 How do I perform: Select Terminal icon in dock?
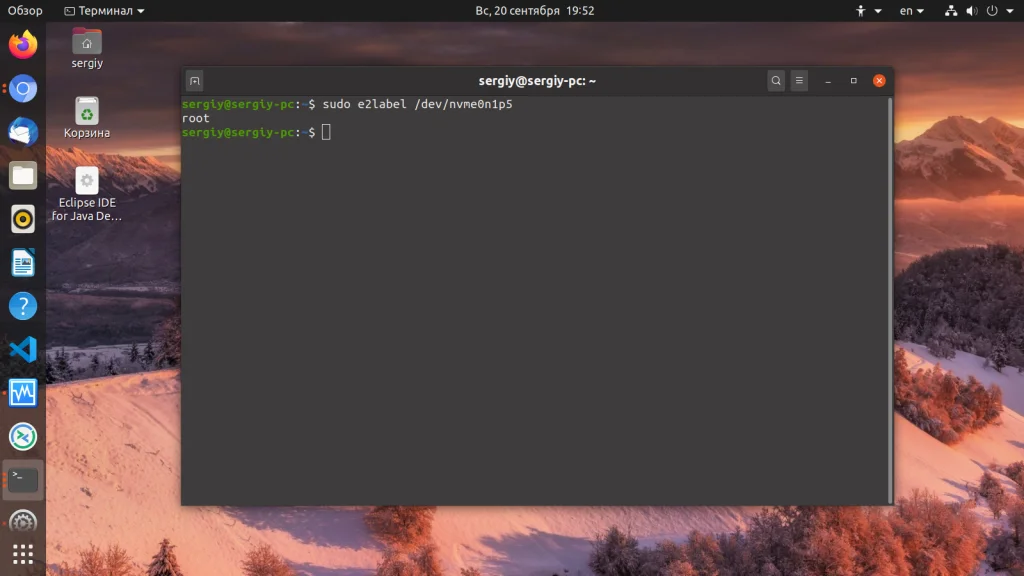(23, 480)
